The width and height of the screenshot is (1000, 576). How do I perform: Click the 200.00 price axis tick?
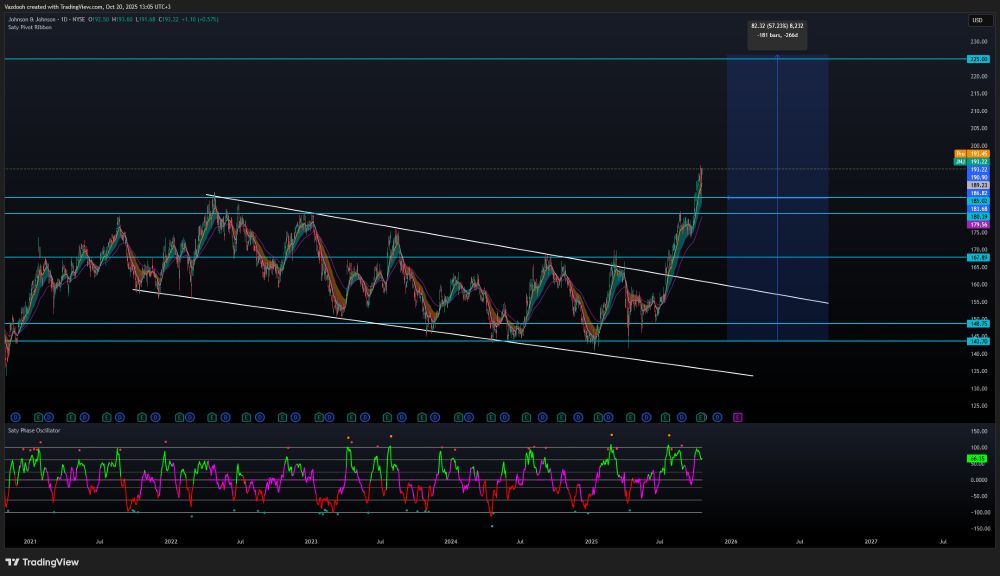click(x=979, y=145)
